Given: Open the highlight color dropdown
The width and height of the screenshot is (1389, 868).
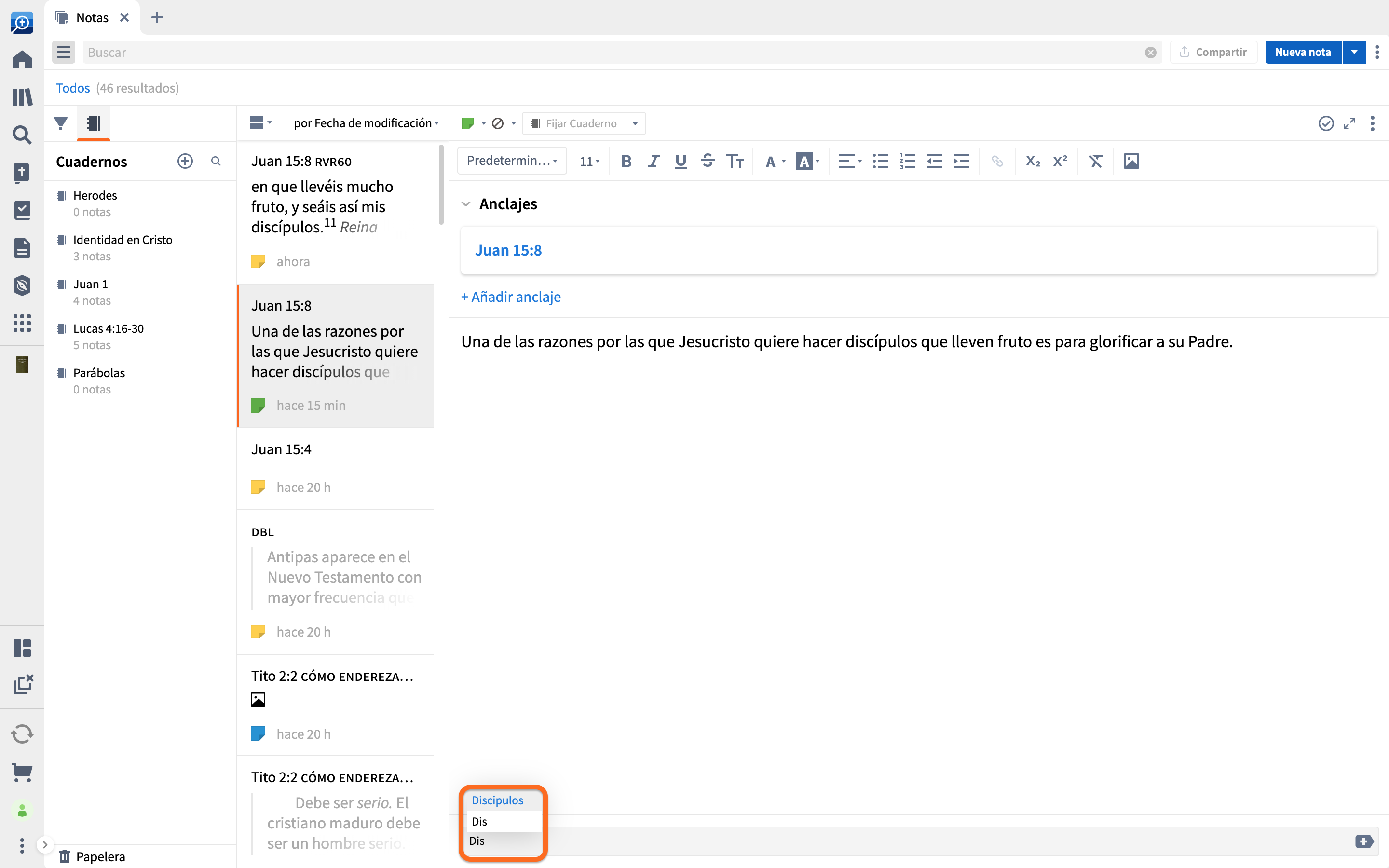Looking at the screenshot, I should (x=807, y=162).
